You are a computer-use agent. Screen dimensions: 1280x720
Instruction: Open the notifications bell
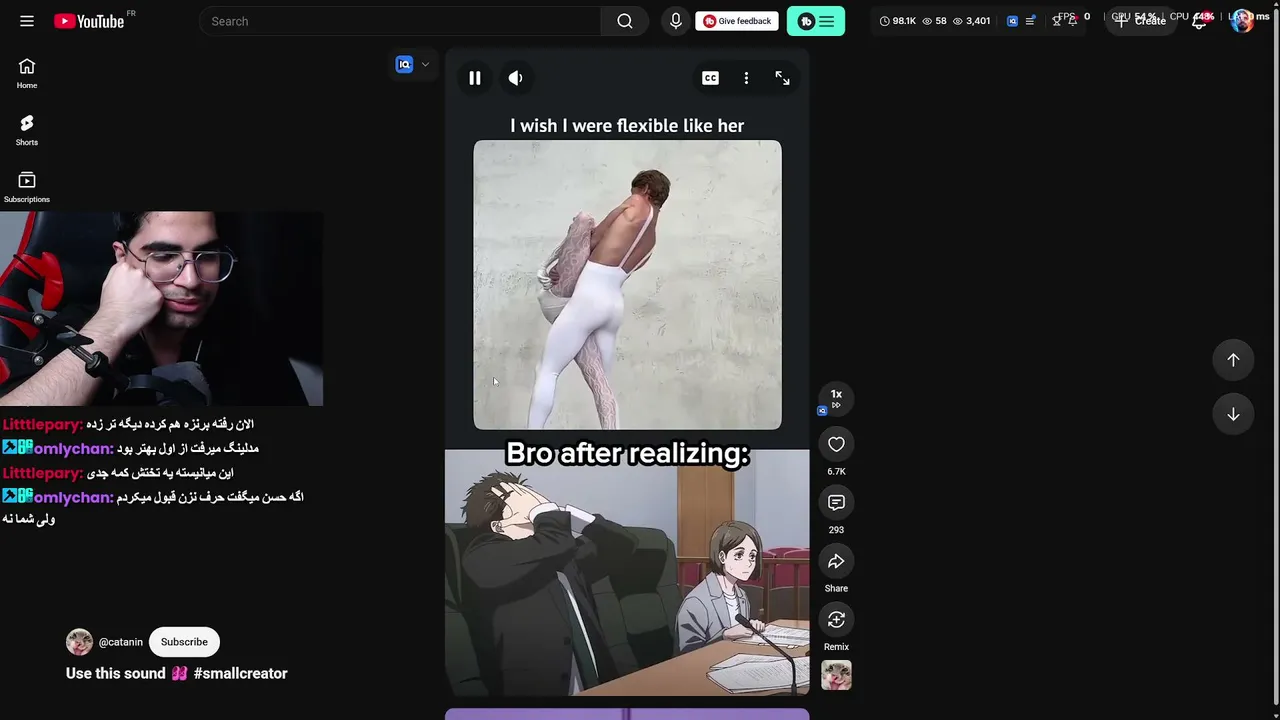pyautogui.click(x=1198, y=21)
